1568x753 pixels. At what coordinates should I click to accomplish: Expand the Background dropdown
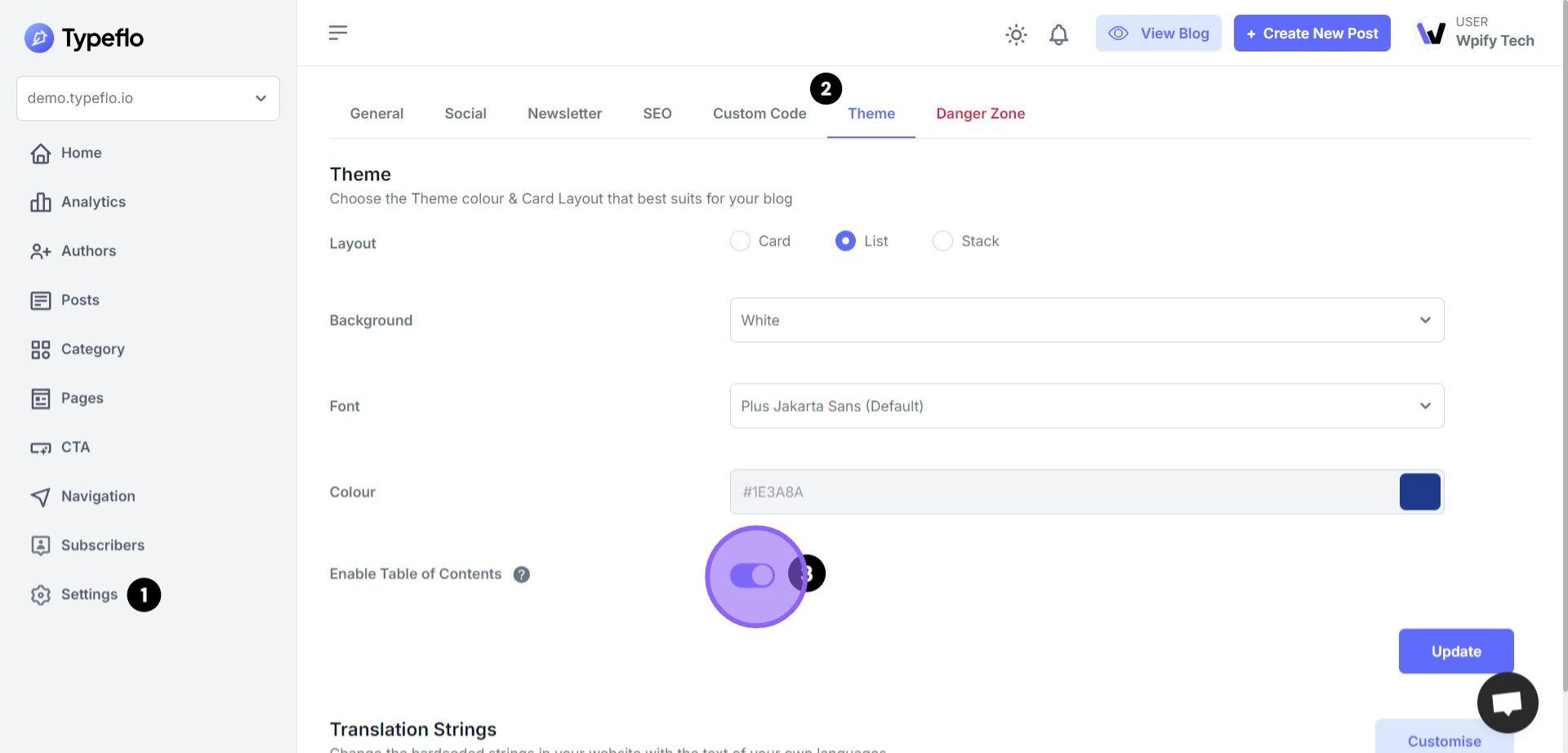click(x=1086, y=320)
